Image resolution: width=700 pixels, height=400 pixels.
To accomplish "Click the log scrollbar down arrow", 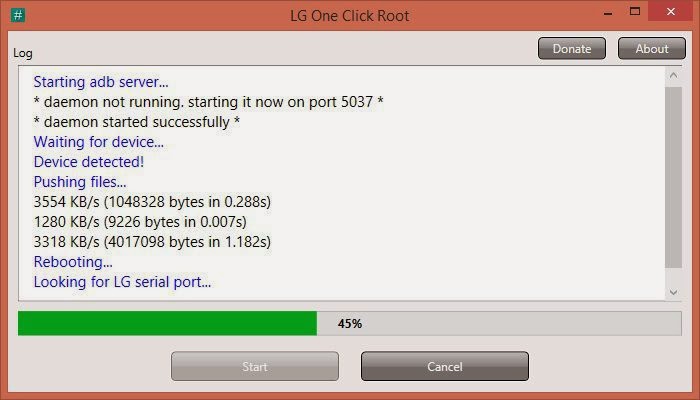I will click(673, 292).
